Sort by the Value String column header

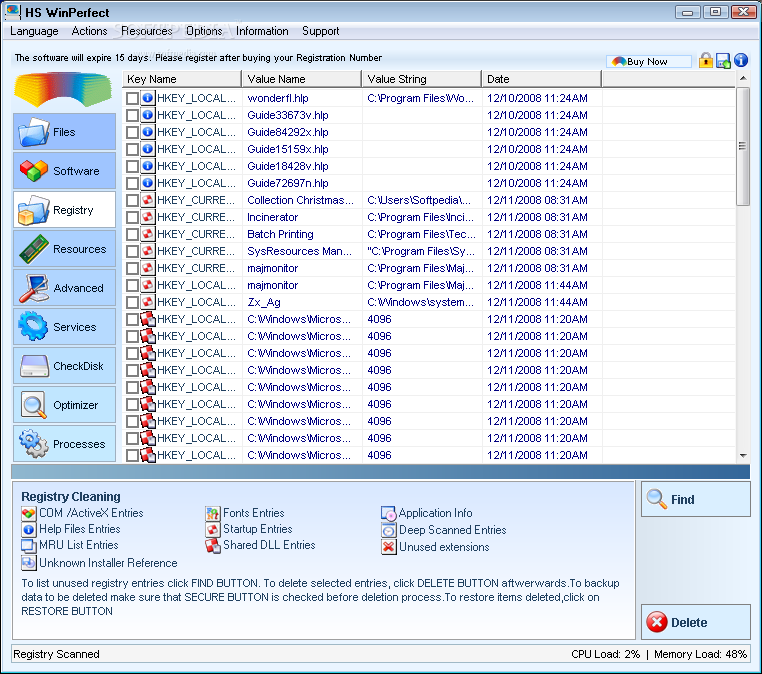click(422, 79)
